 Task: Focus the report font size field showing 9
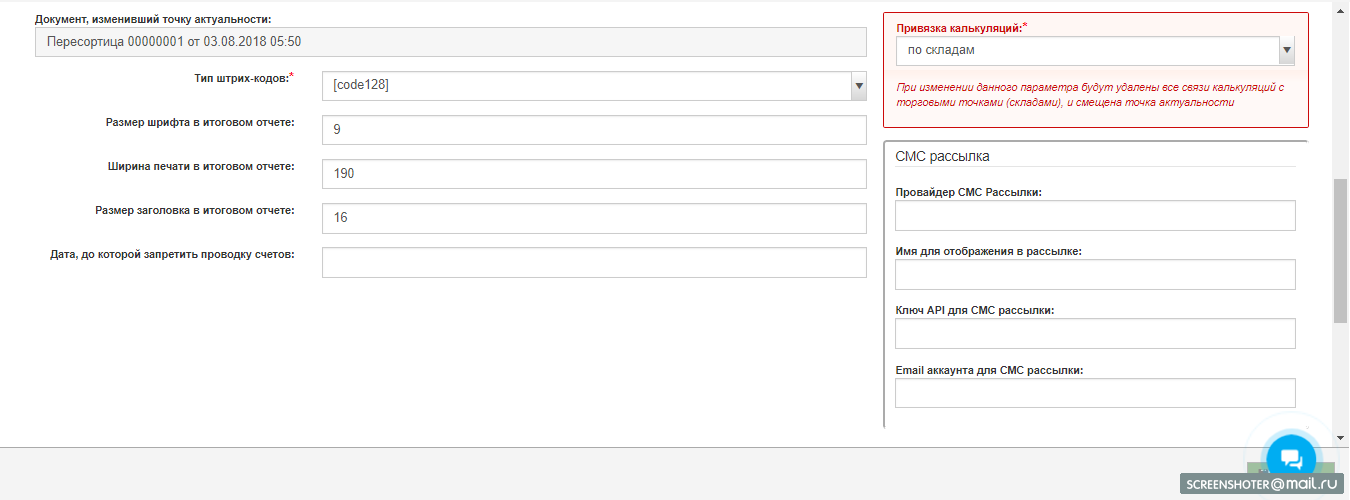tap(594, 130)
